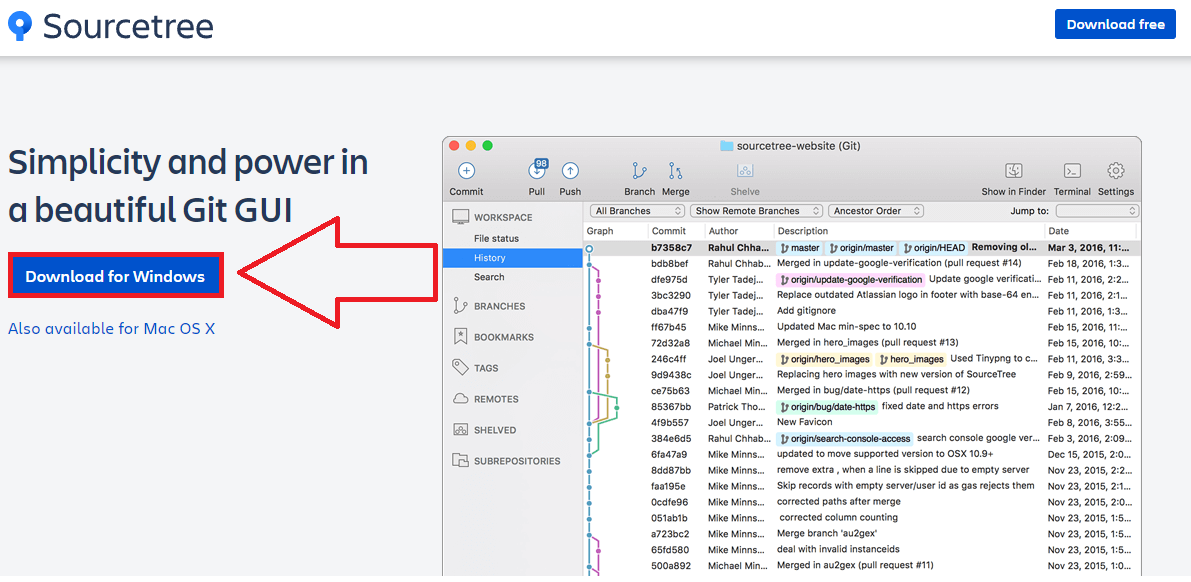The width and height of the screenshot is (1191, 582).
Task: Click the TAGS sidebar icon
Action: click(460, 368)
